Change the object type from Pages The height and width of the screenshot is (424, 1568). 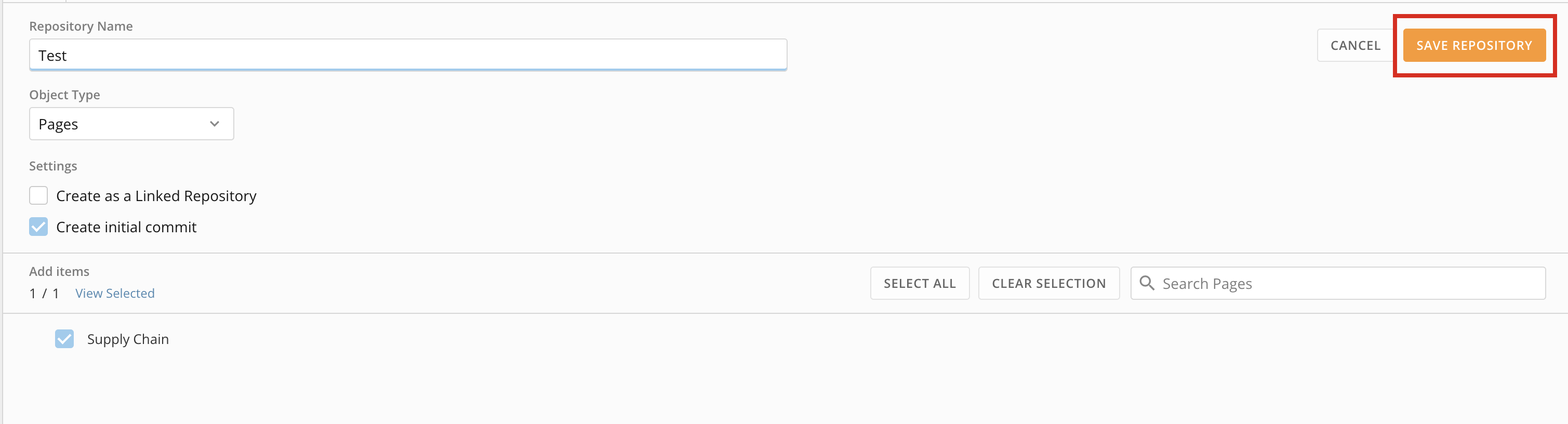(x=131, y=123)
